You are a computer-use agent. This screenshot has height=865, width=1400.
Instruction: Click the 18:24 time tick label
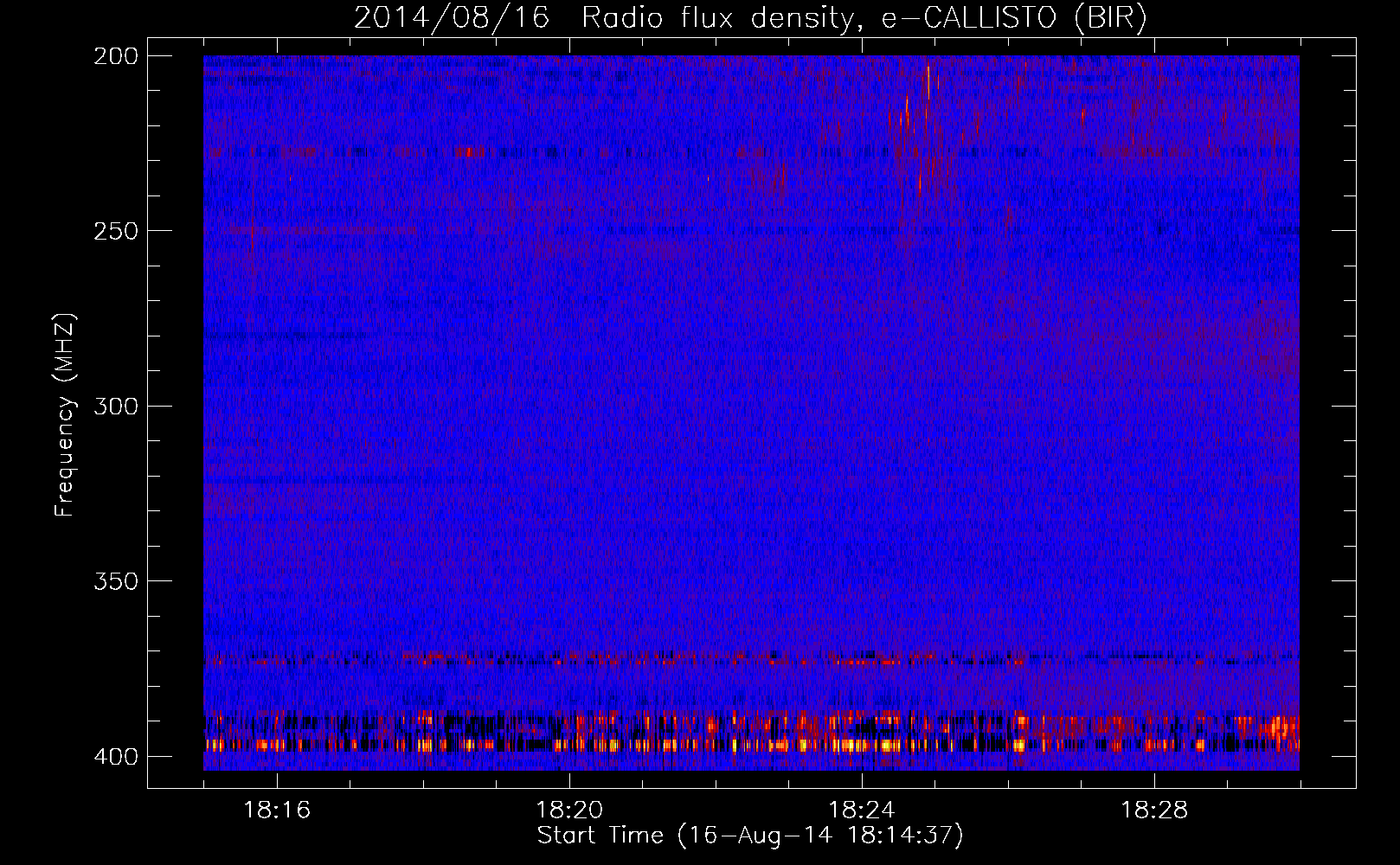point(862,810)
